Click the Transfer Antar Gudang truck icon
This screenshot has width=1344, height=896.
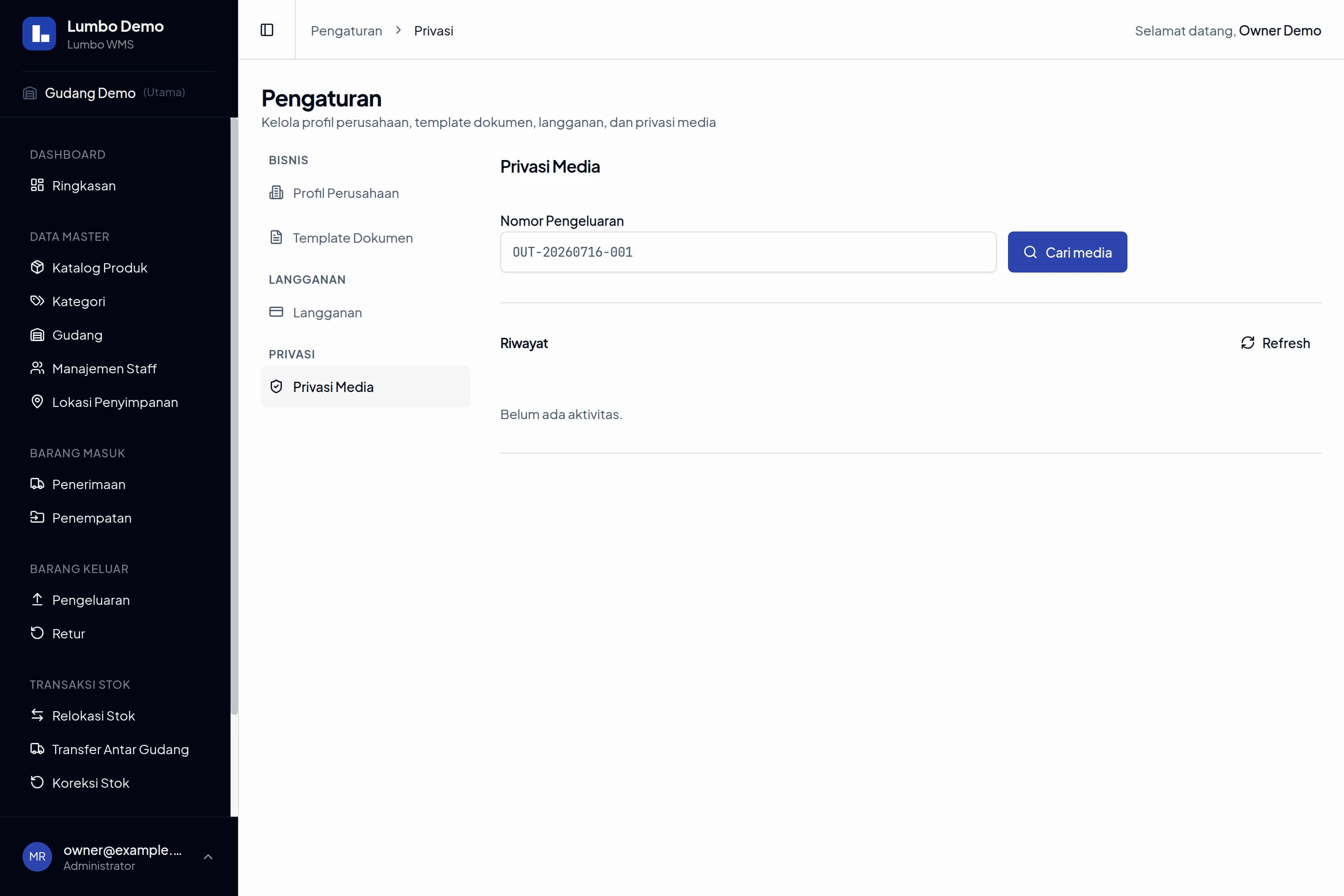click(x=37, y=749)
